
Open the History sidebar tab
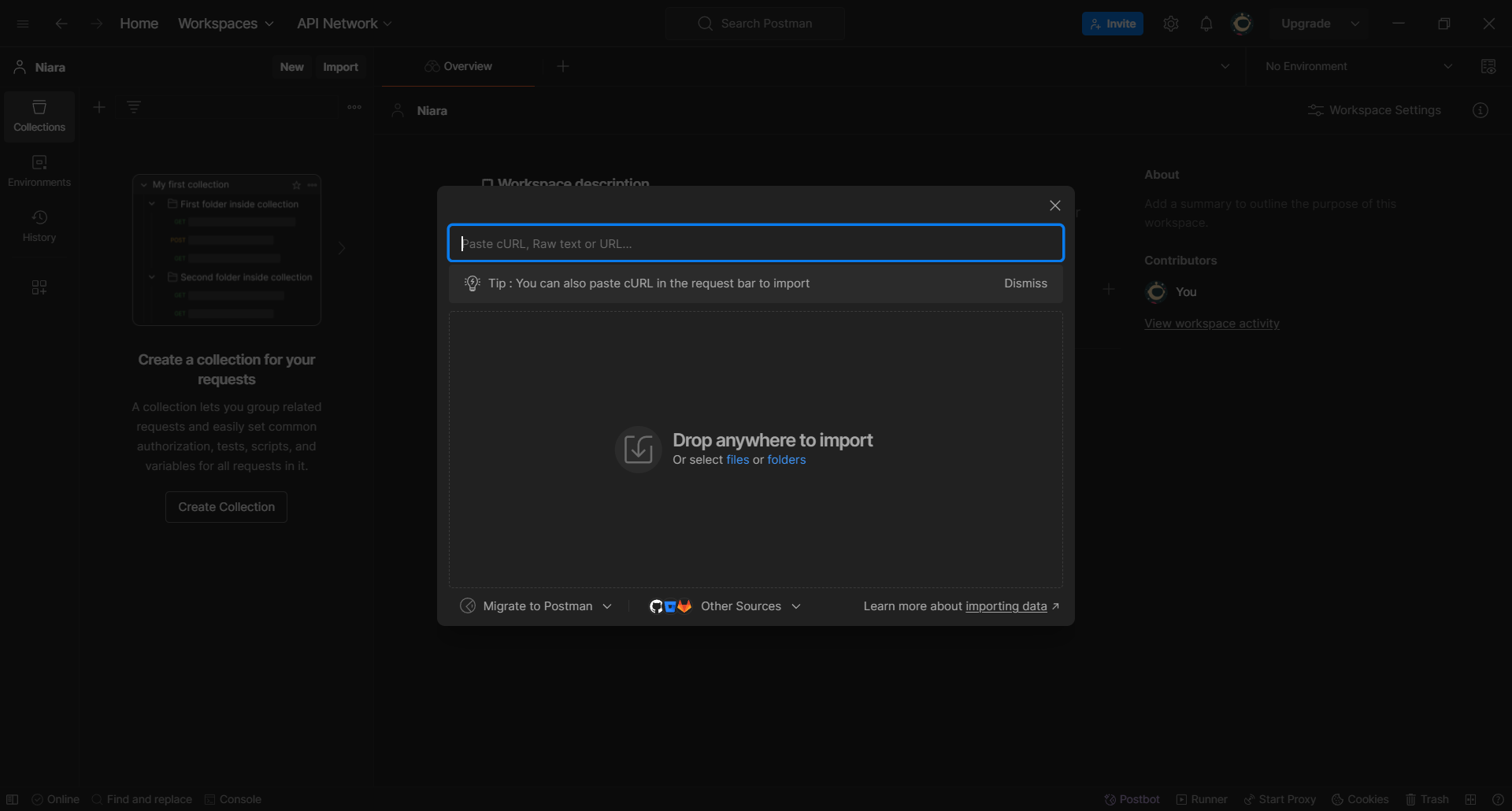pos(39,227)
